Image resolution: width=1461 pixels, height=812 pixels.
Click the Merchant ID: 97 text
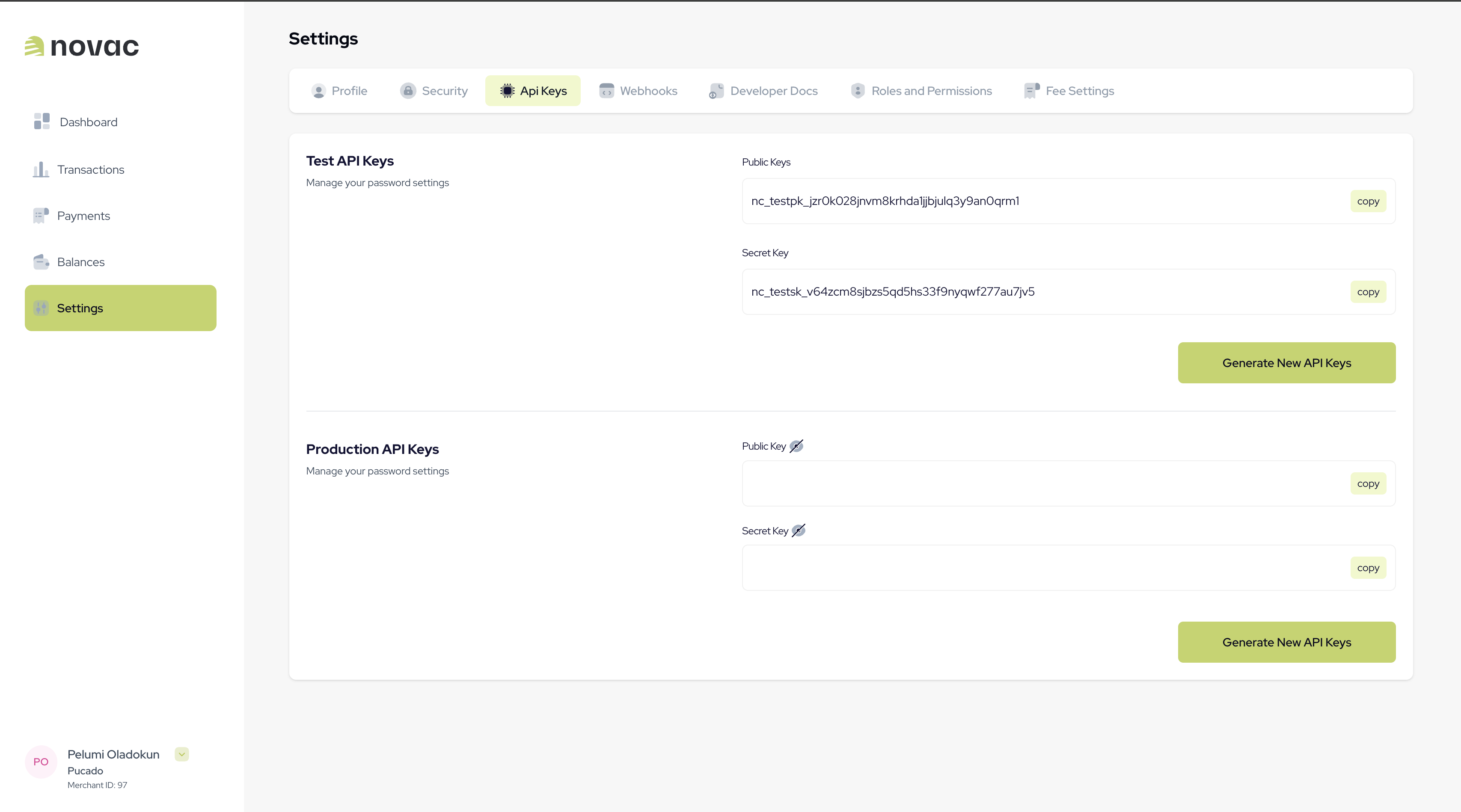click(97, 785)
